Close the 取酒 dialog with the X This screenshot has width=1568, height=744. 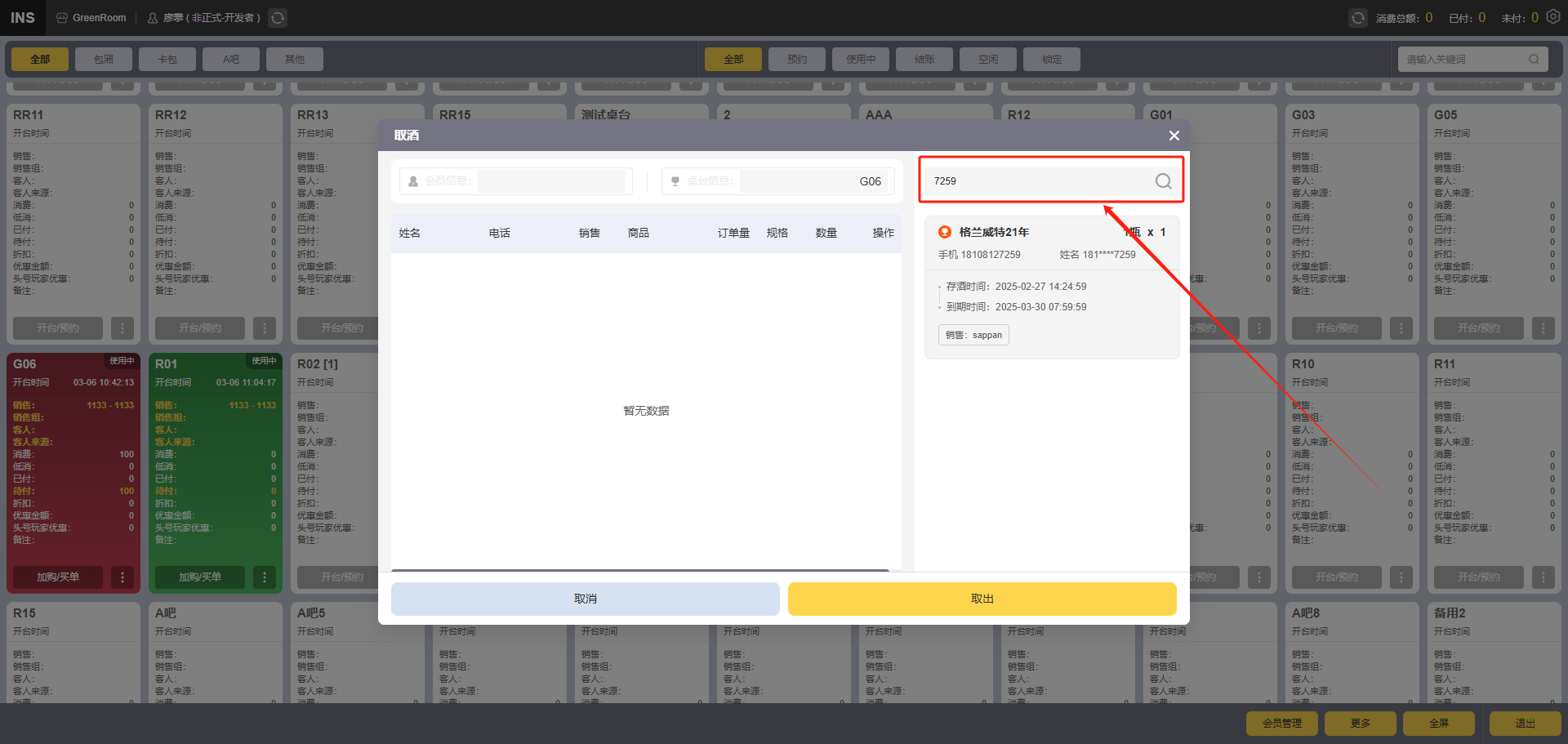[1174, 136]
